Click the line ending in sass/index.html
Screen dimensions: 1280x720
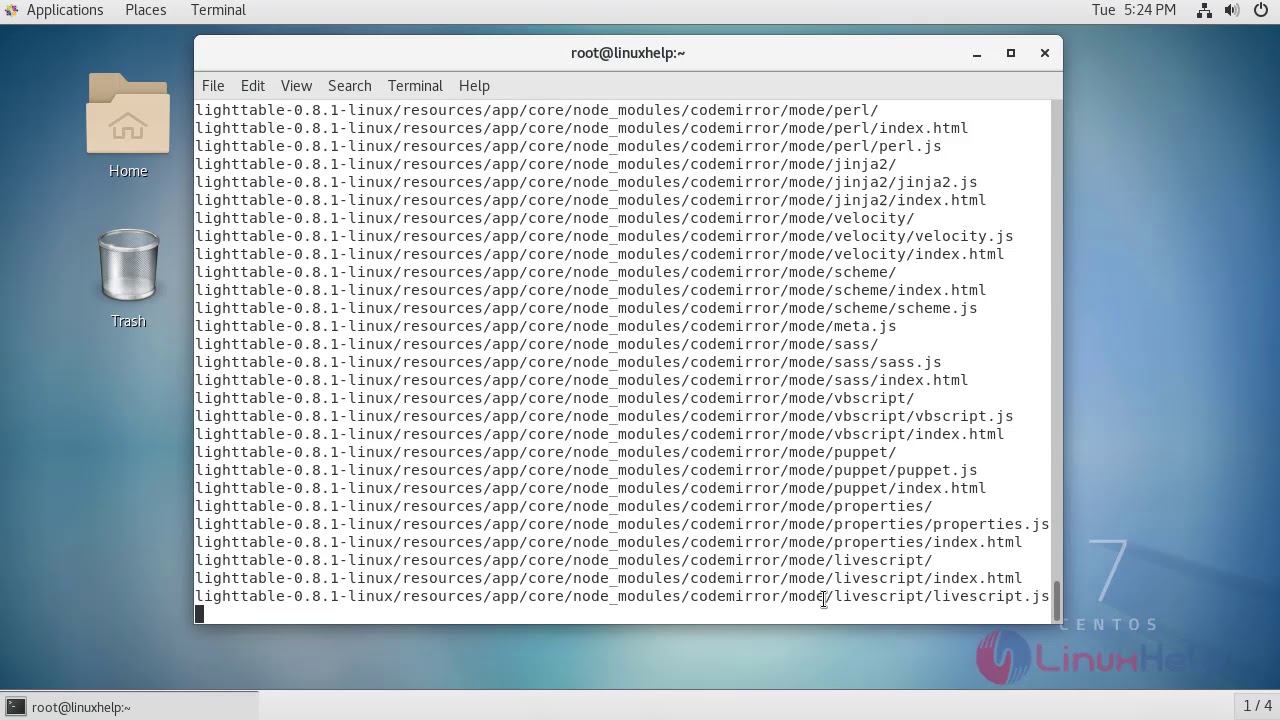click(x=581, y=380)
